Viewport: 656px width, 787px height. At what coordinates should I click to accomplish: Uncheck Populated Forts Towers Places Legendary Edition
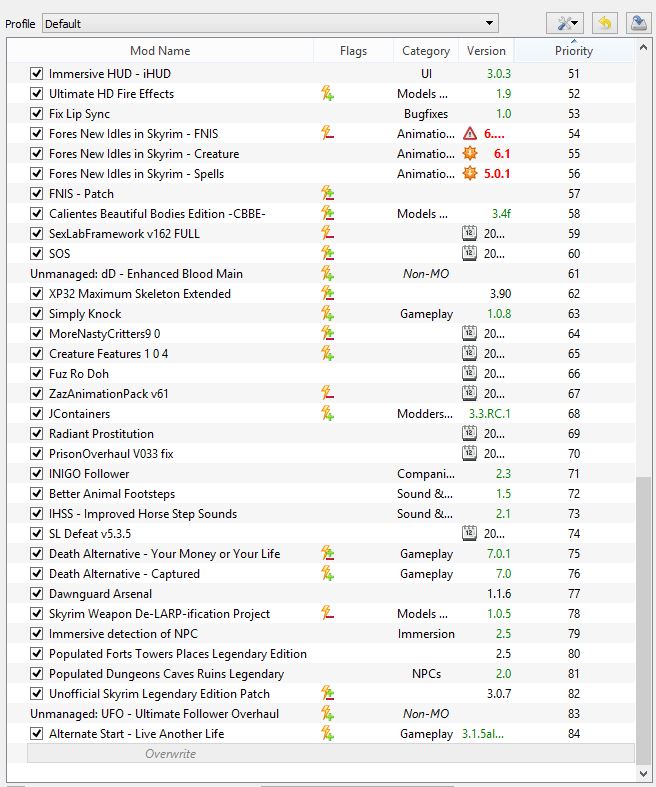click(x=36, y=654)
